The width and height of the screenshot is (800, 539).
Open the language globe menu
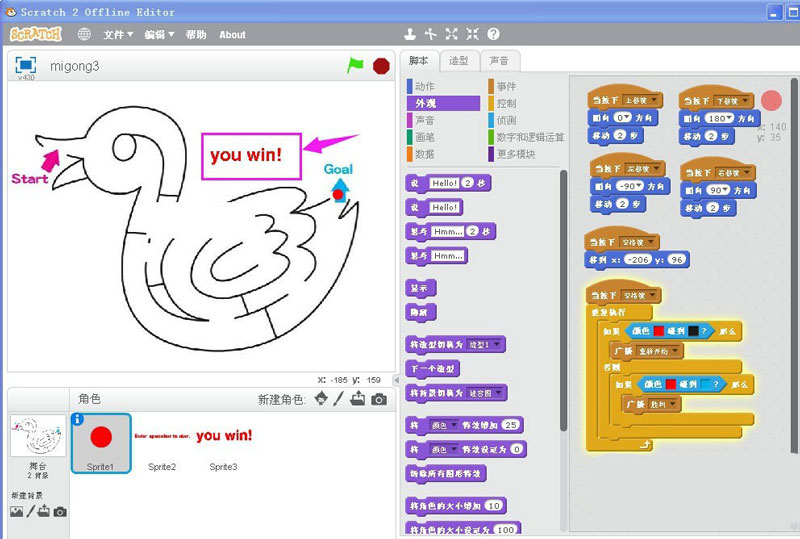[84, 34]
